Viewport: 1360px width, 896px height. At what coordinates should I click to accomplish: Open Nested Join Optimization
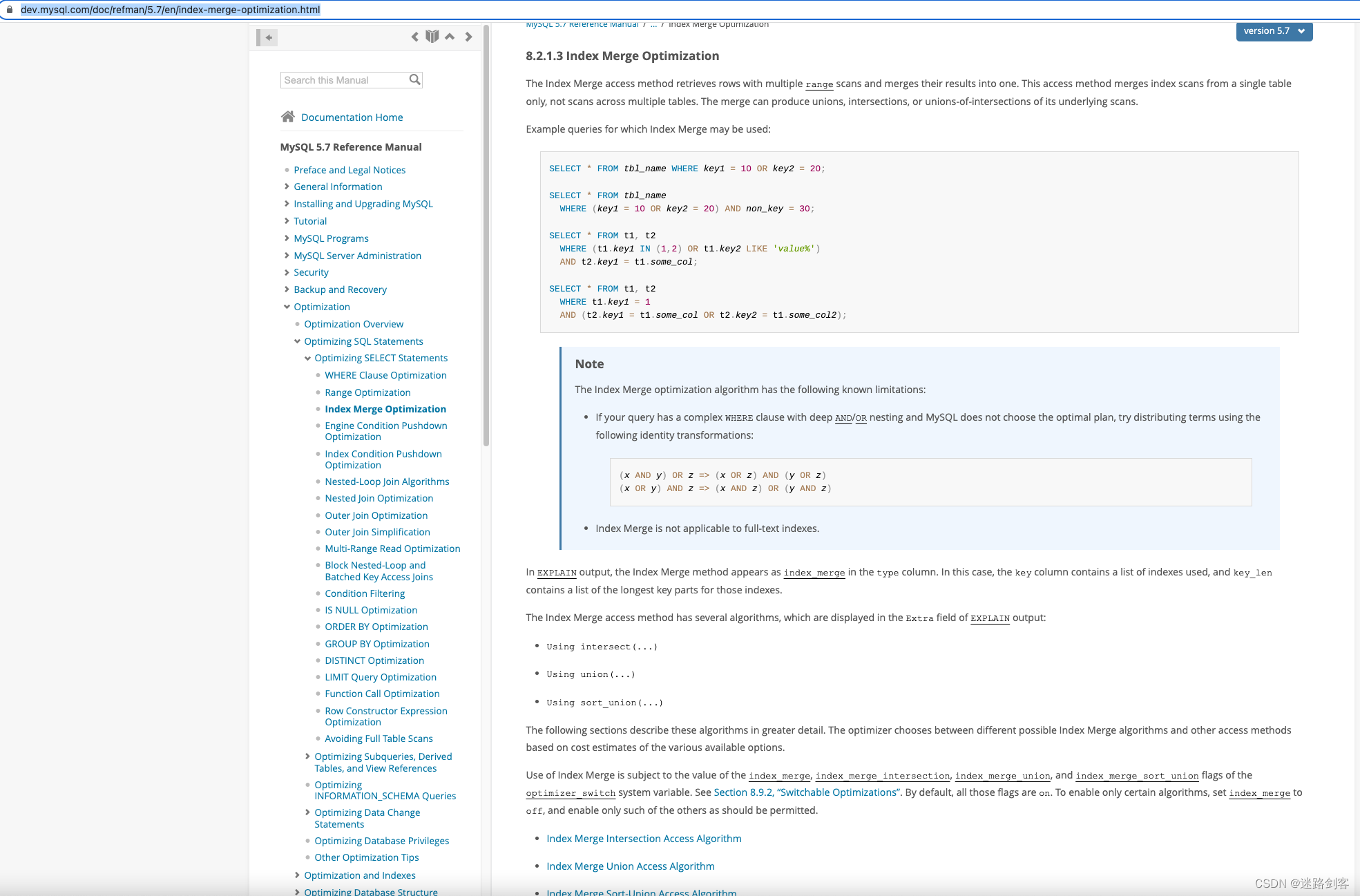379,498
